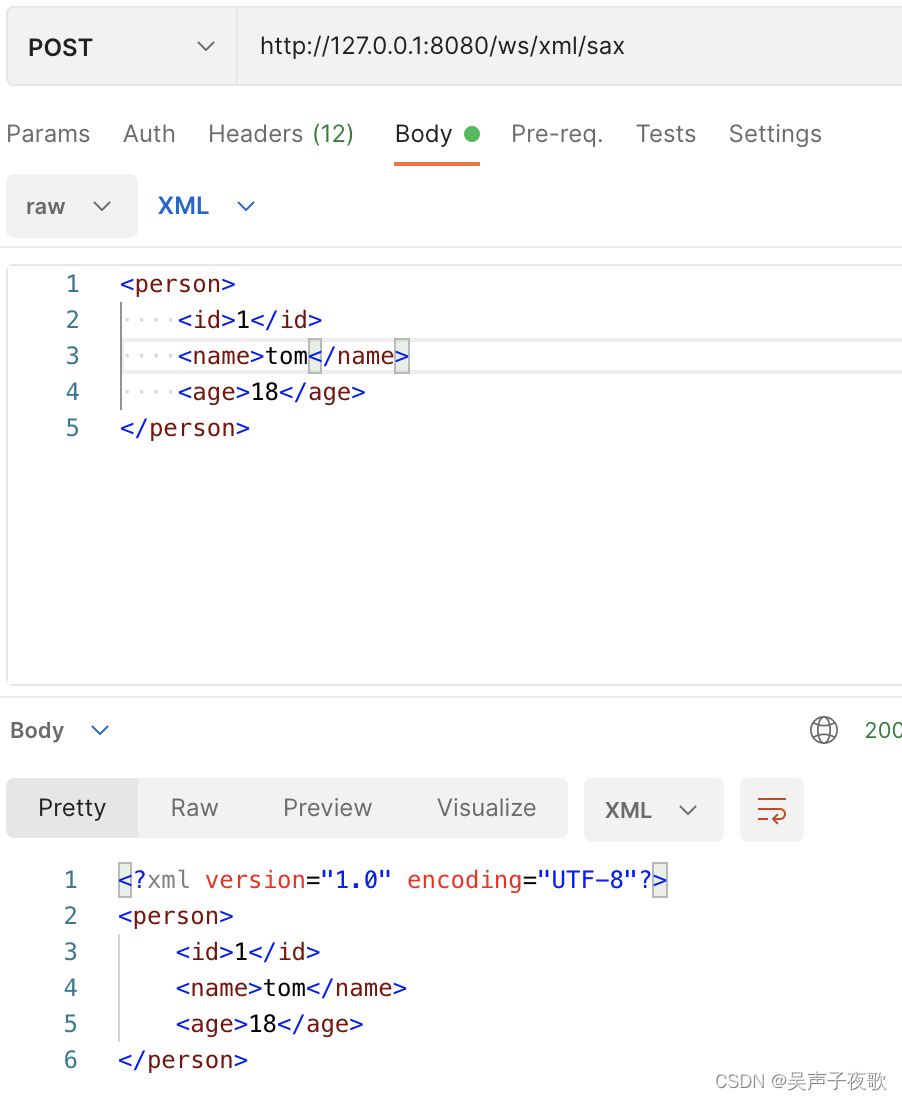The height and width of the screenshot is (1100, 902).
Task: Toggle the line wrap icon
Action: 772,810
